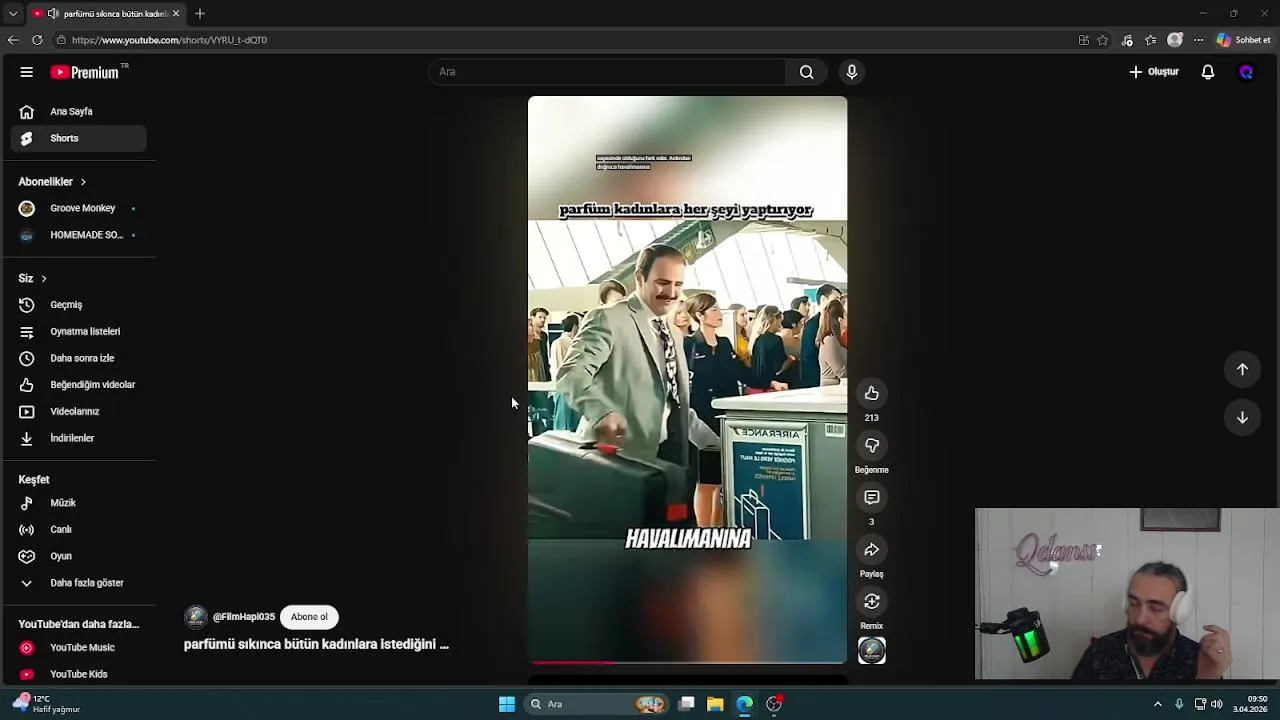Share the Short (Paylaş)

[872, 549]
